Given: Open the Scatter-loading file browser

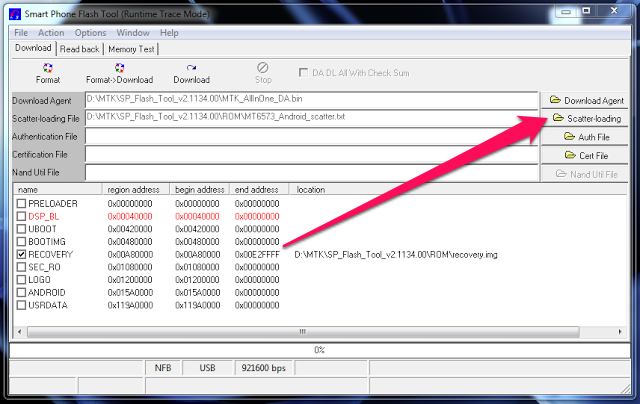Looking at the screenshot, I should [x=585, y=118].
